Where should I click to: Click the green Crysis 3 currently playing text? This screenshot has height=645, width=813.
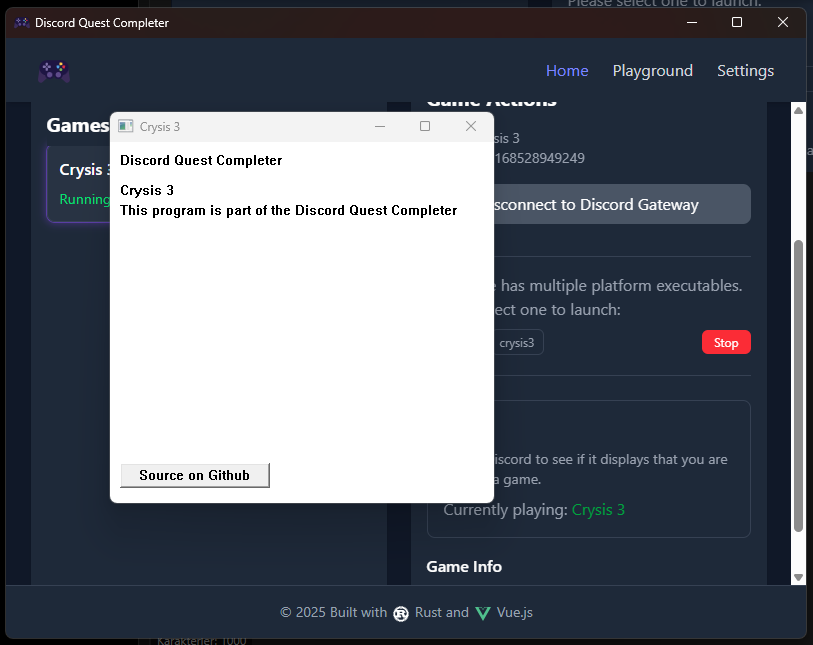[598, 510]
